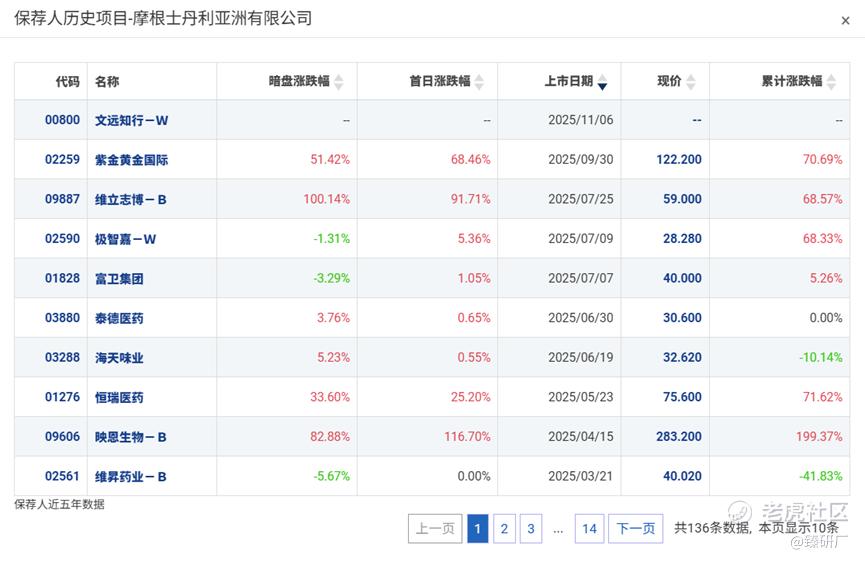865x562 pixels.
Task: Sort by 现价 column arrows
Action: point(691,82)
